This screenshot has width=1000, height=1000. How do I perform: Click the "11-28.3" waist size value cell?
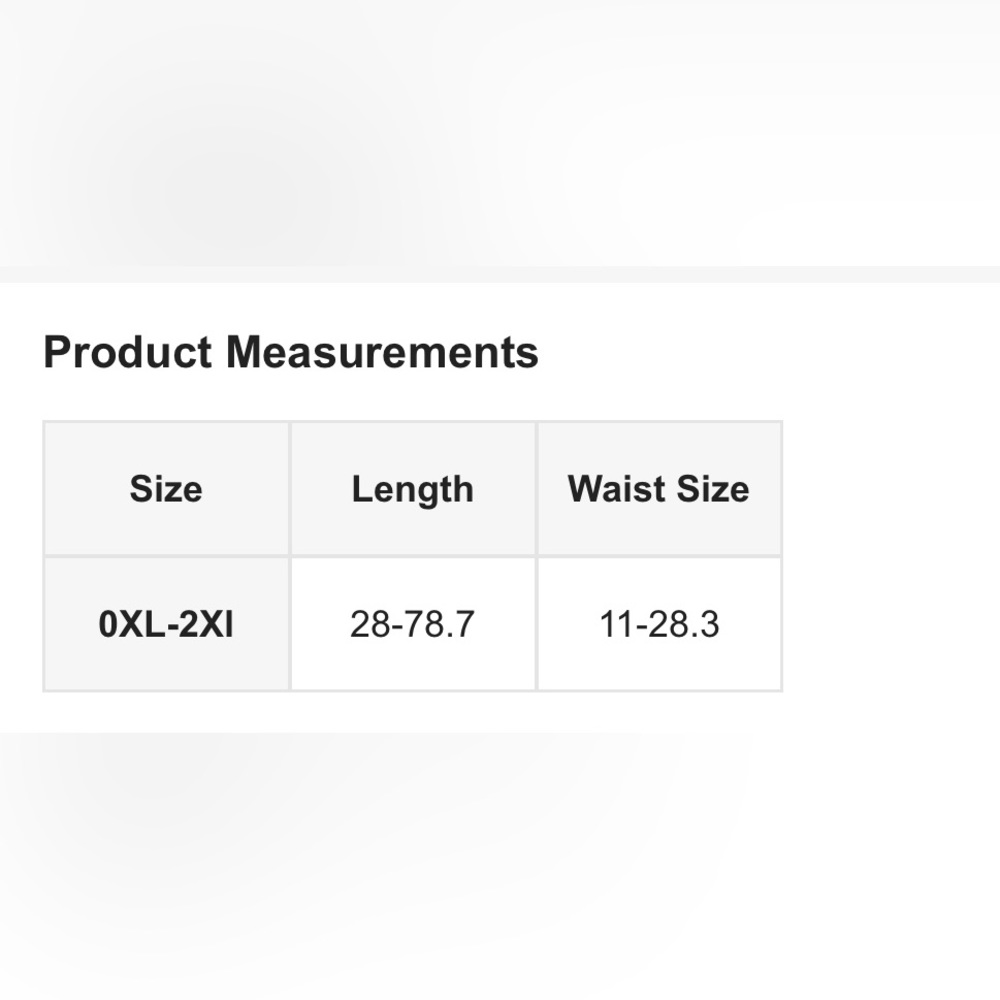(x=659, y=624)
